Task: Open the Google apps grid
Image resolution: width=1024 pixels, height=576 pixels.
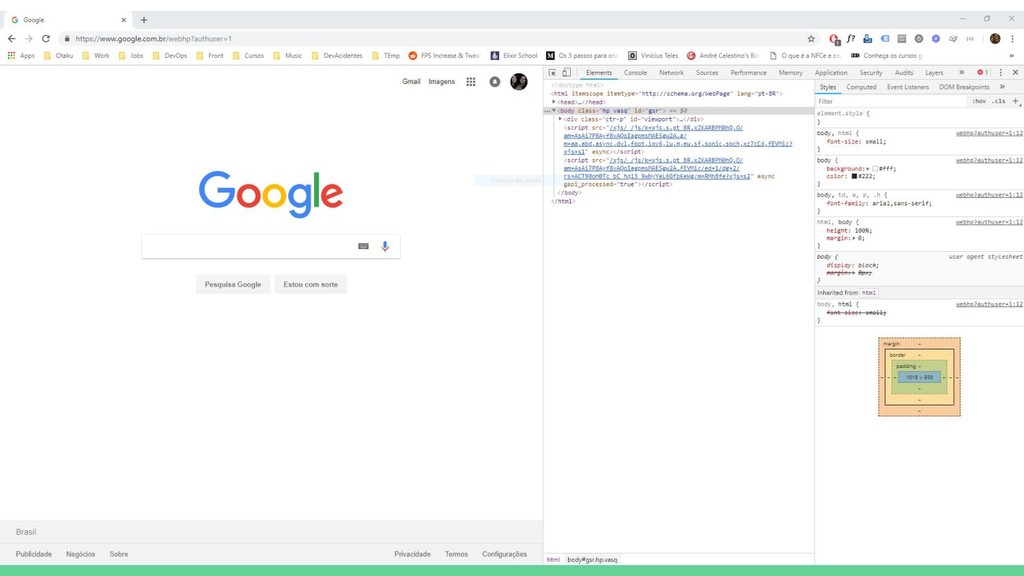Action: 471,82
